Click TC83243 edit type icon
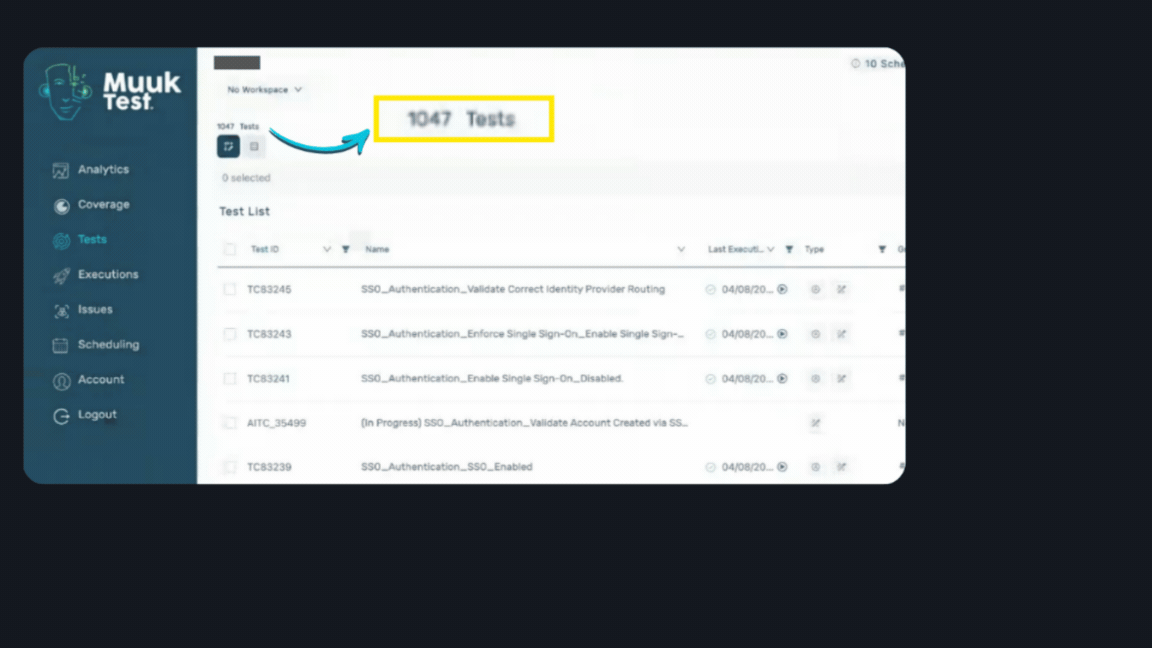This screenshot has height=648, width=1152. pyautogui.click(x=841, y=334)
